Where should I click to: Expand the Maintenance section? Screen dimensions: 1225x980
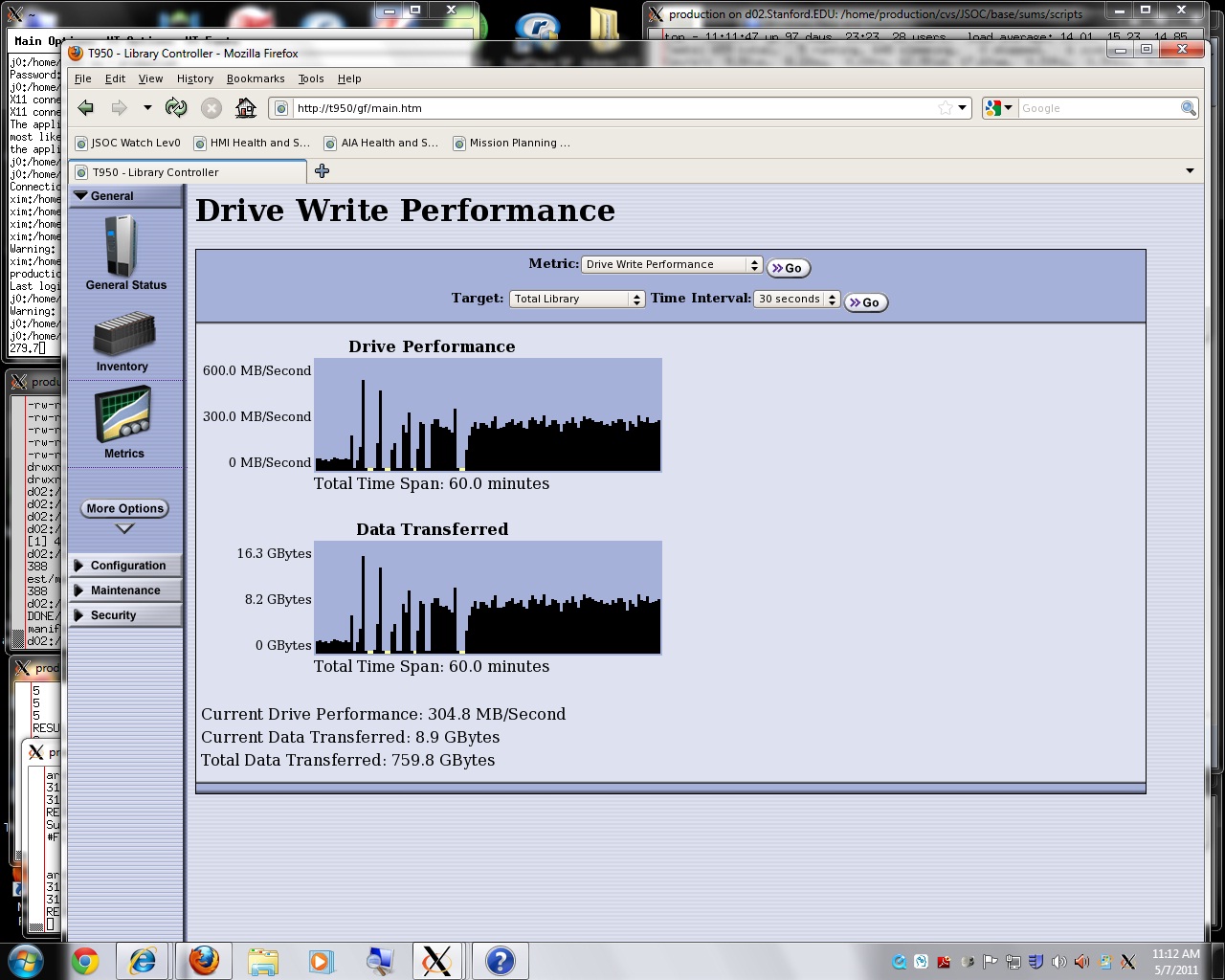point(124,590)
